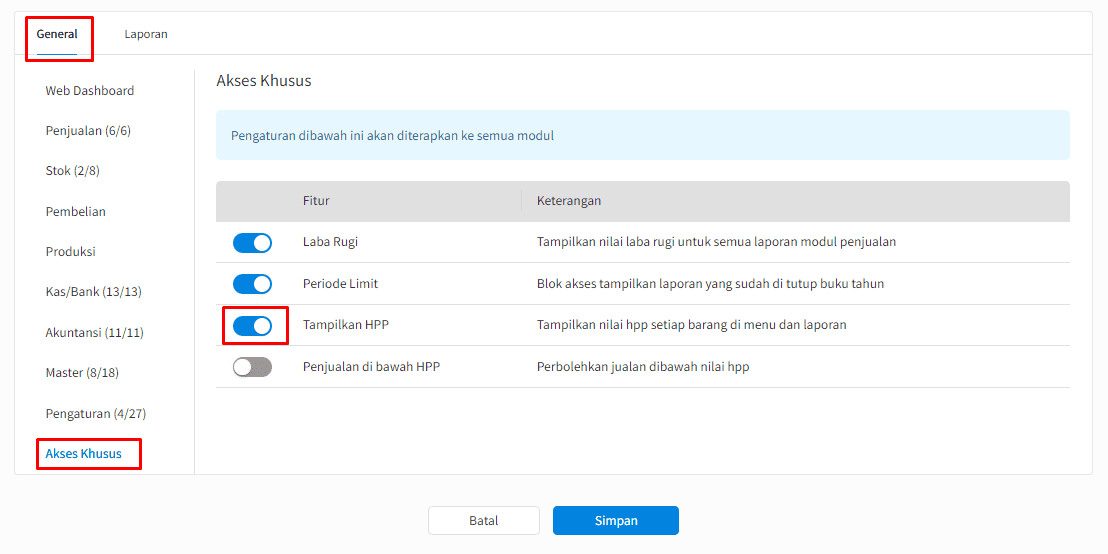The width and height of the screenshot is (1108, 554).
Task: Enable Penjualan di bawah HPP toggle
Action: (252, 367)
